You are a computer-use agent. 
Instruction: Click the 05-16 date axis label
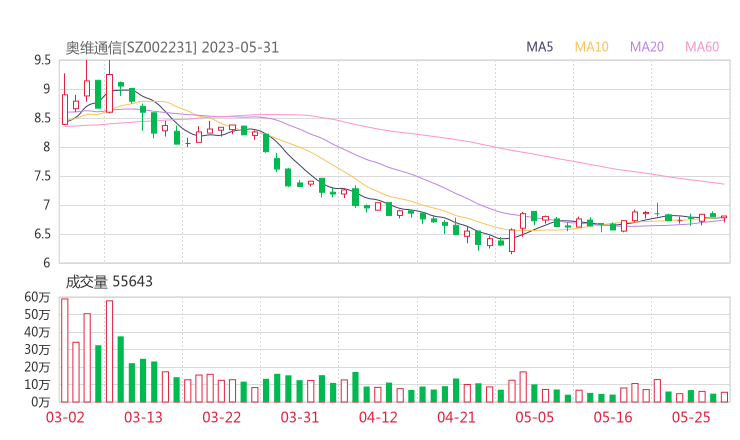[x=613, y=417]
